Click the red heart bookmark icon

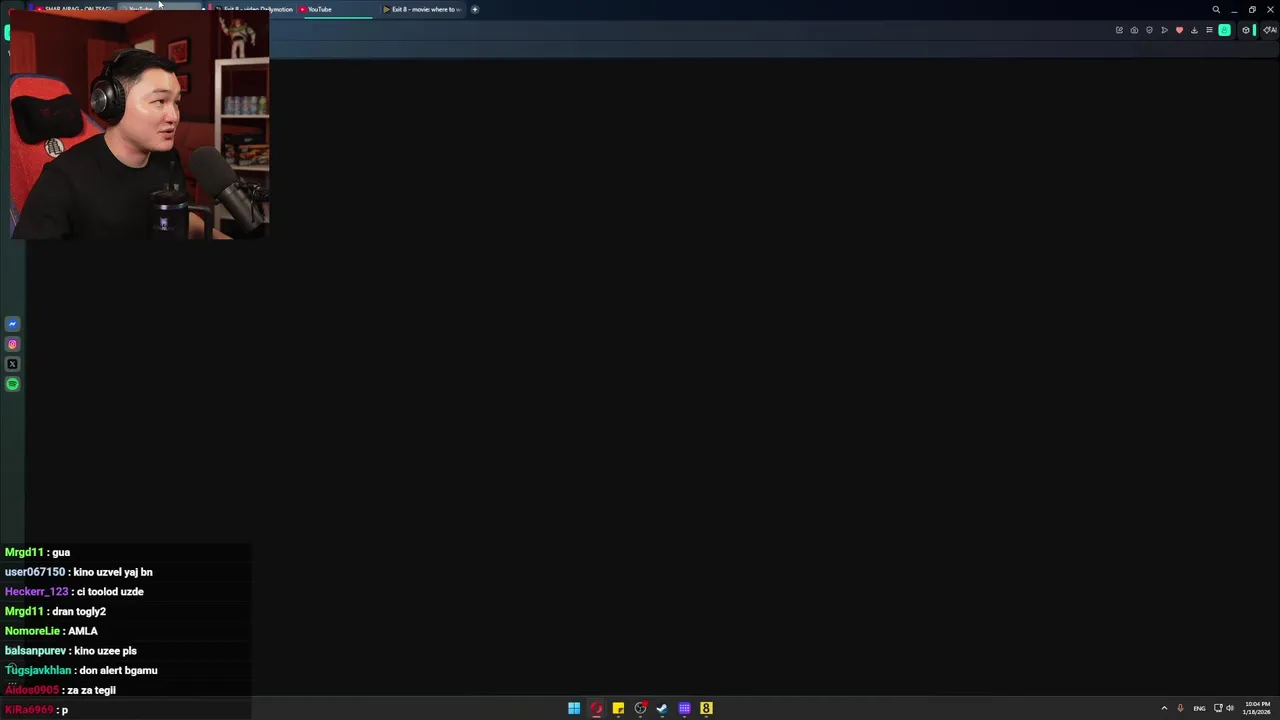pos(1179,30)
